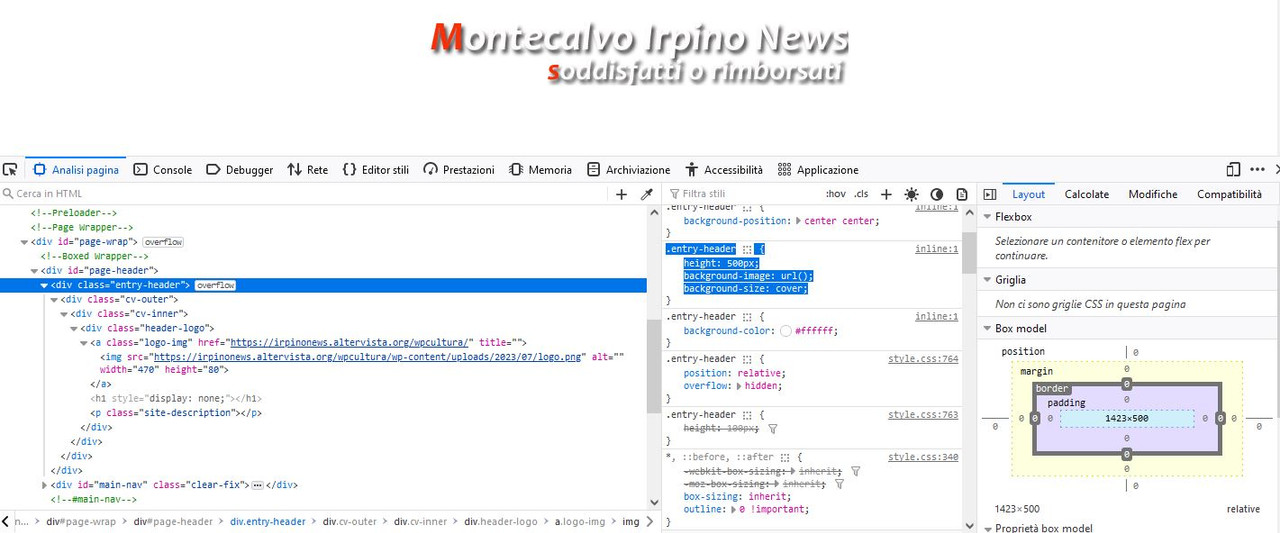Click highlighter icon beside ::before, ::after selector
Viewport: 1280px width, 533px height.
click(x=785, y=457)
